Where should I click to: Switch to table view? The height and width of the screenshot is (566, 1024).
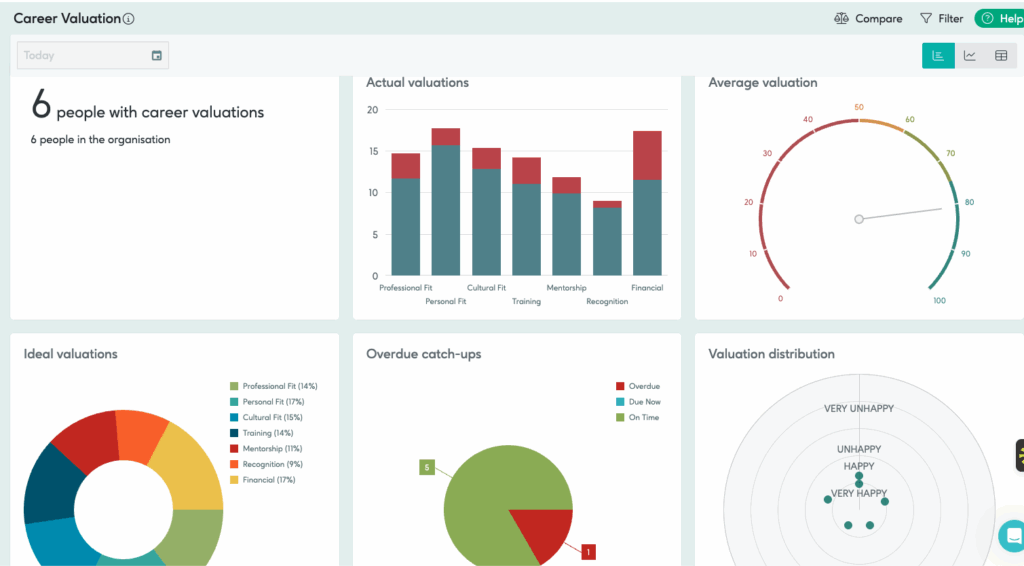click(1000, 56)
